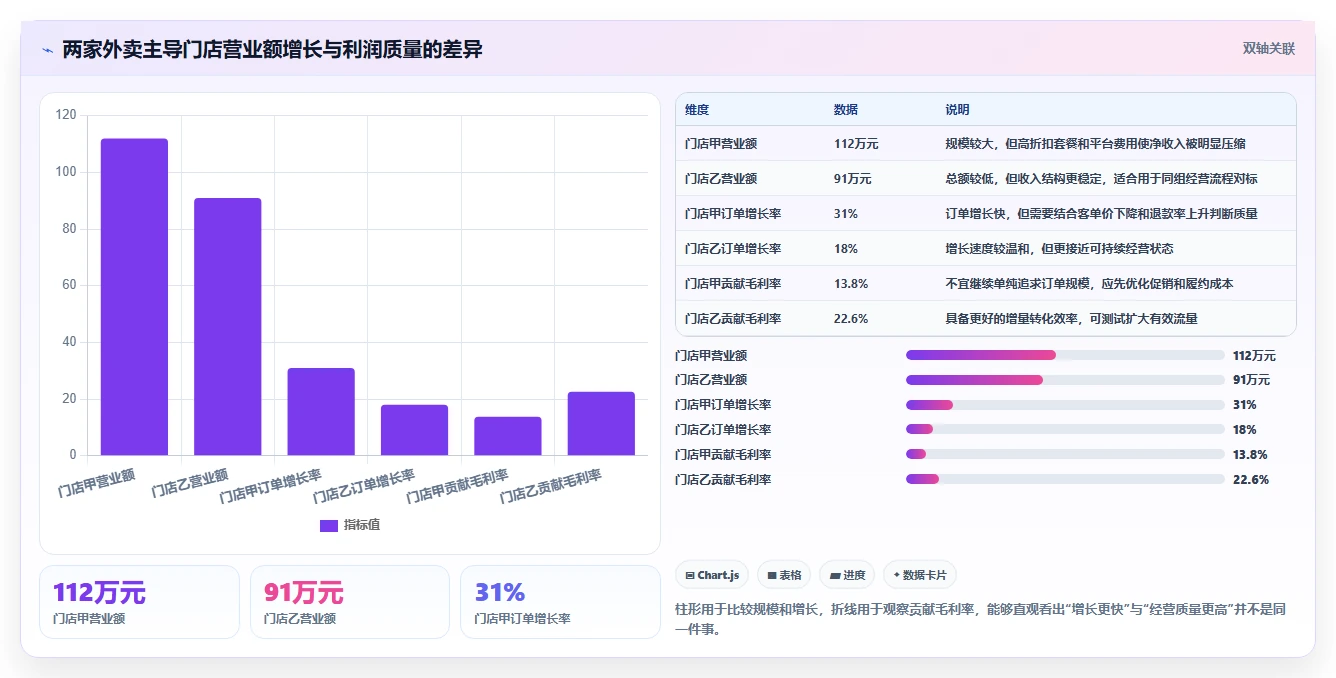This screenshot has height=678, width=1336.
Task: Click the x-axis label 门店乙贡献毛利率
Action: (551, 485)
